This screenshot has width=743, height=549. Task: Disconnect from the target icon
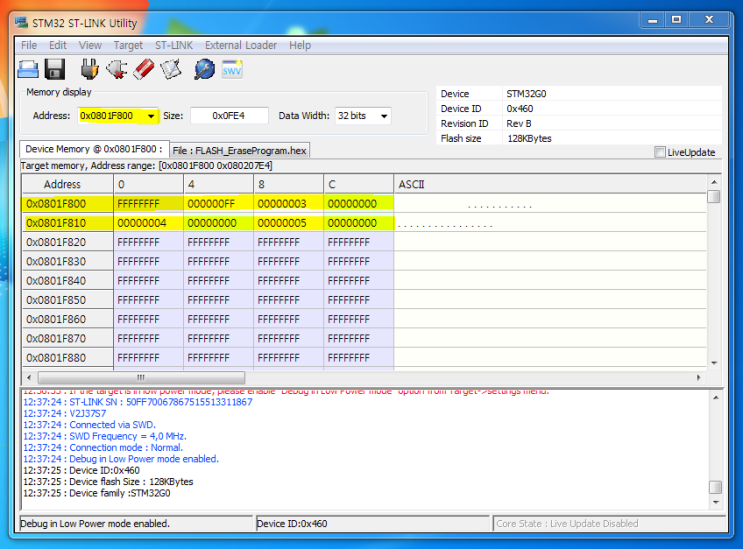[x=115, y=69]
